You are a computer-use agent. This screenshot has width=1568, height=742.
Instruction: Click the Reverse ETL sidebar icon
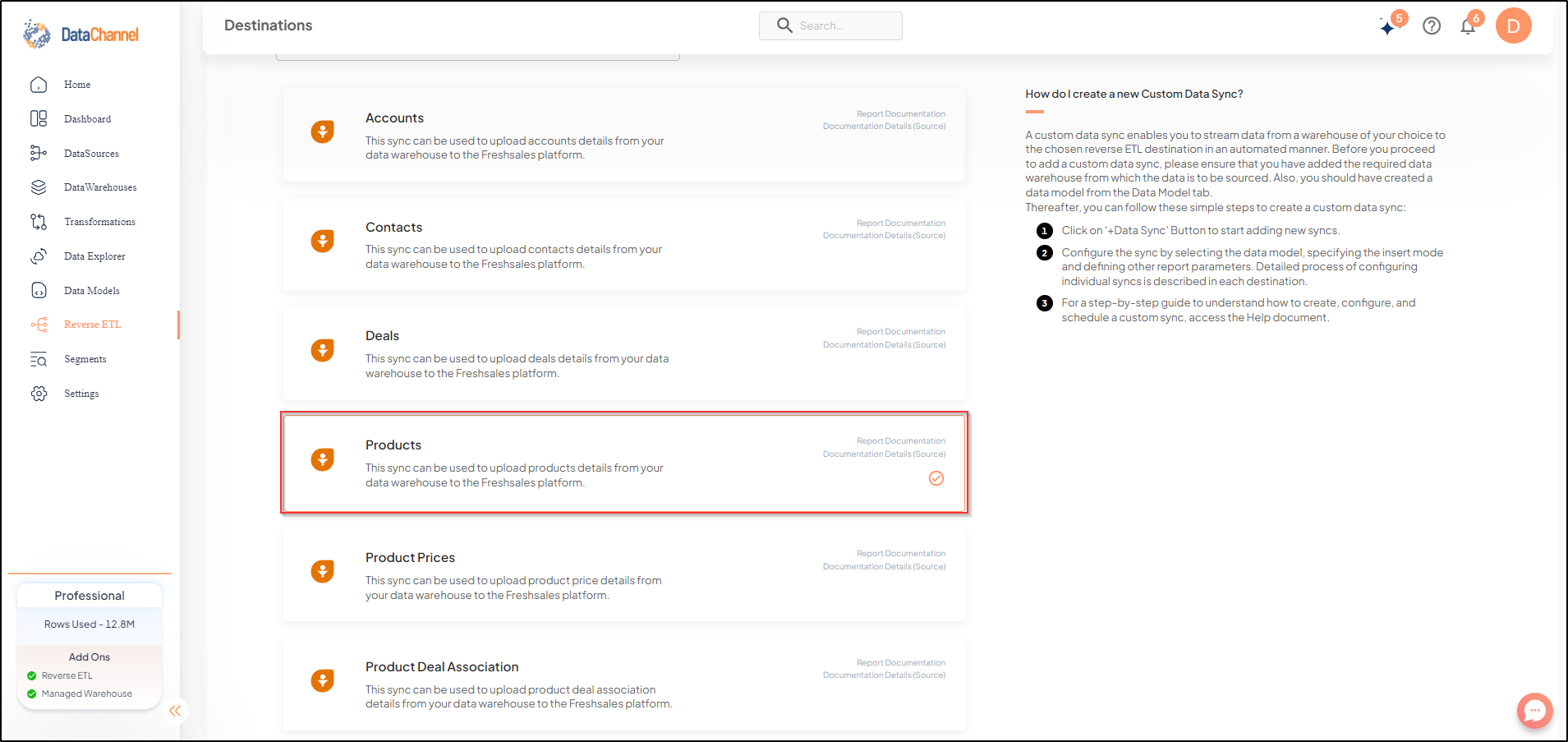[39, 325]
